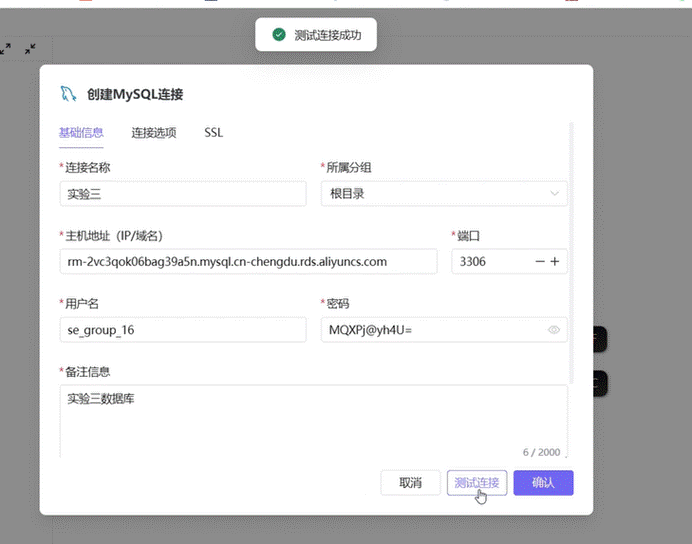Focus the 用户名 field se_group_16
This screenshot has height=544, width=692.
click(183, 330)
